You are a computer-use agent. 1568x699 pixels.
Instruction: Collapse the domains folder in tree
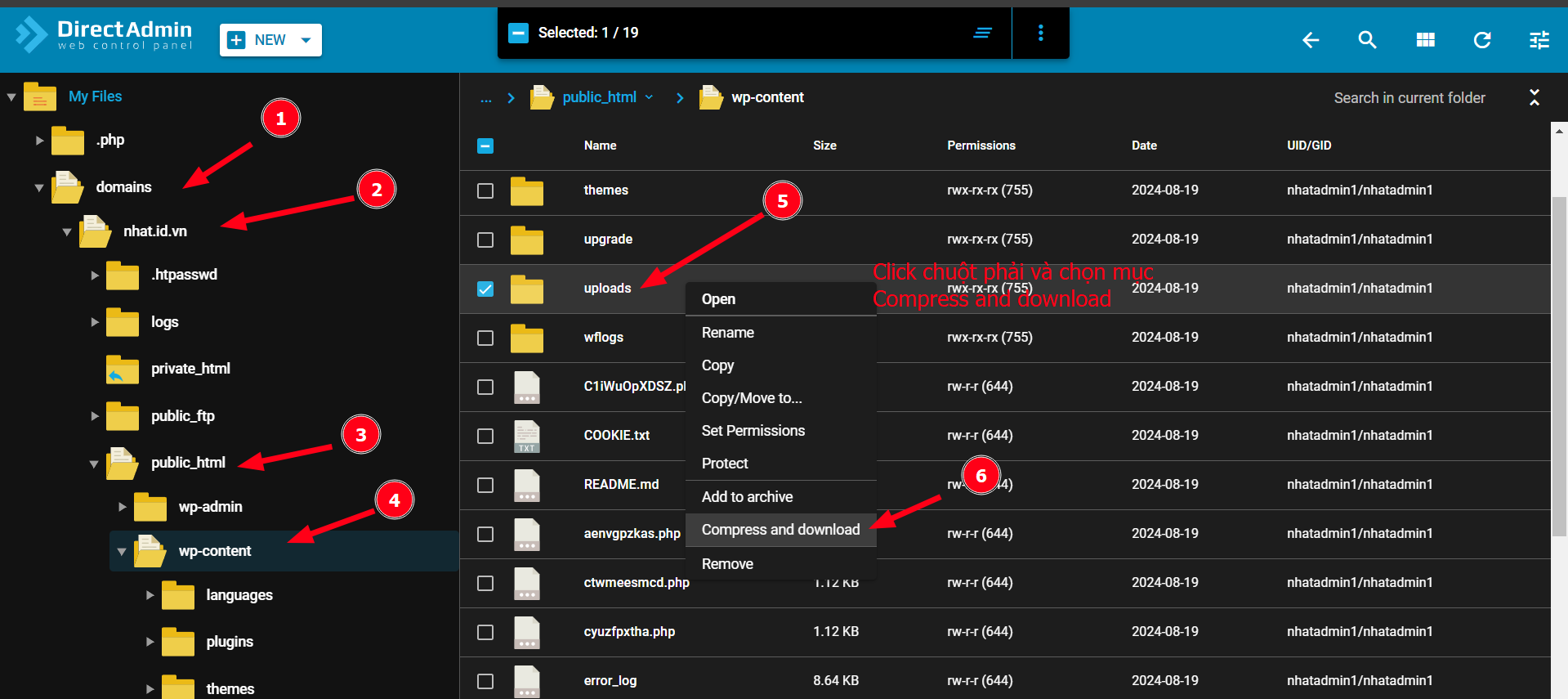pyautogui.click(x=39, y=188)
